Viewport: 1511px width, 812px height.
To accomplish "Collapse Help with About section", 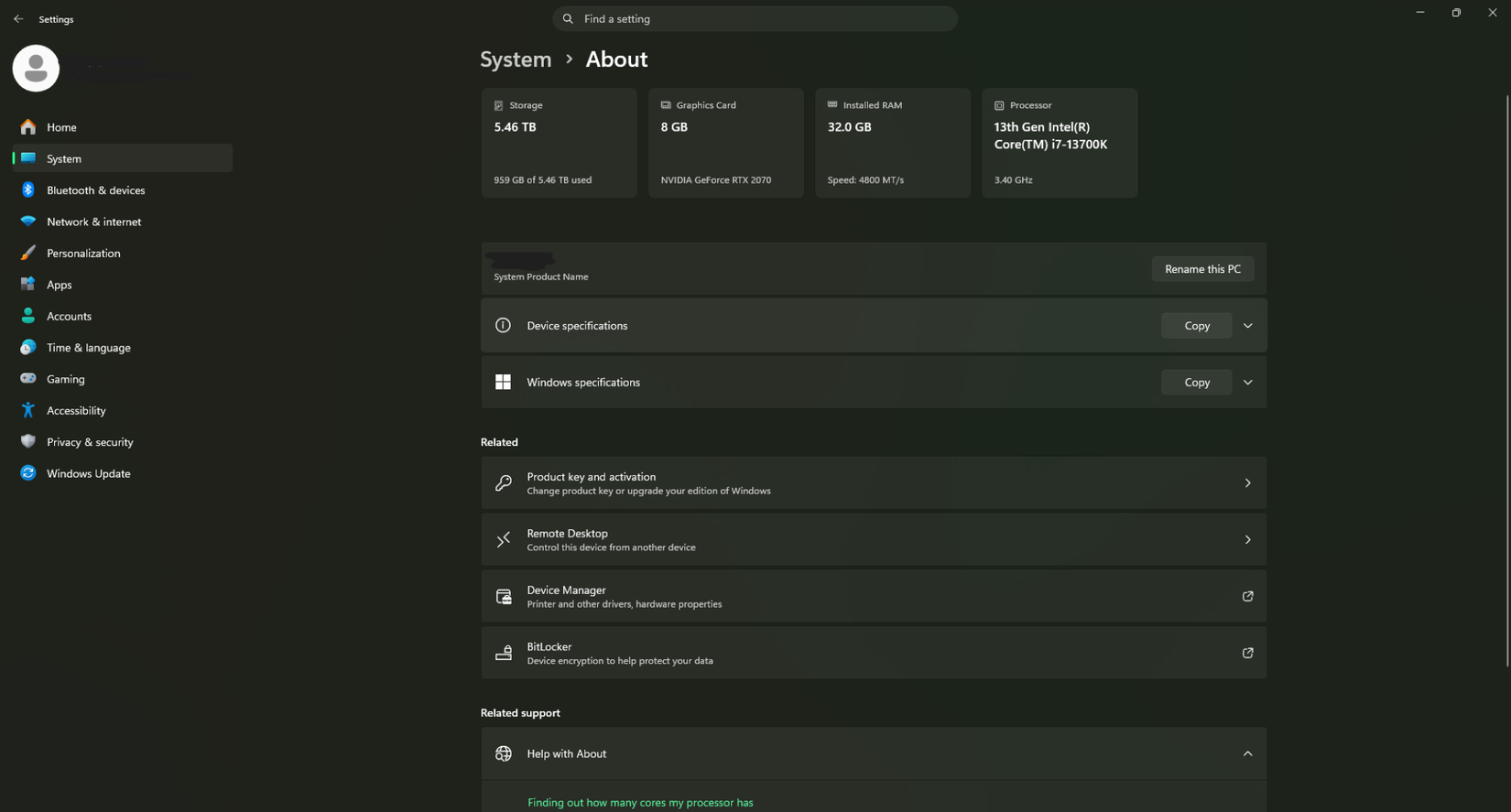I will pos(1247,753).
